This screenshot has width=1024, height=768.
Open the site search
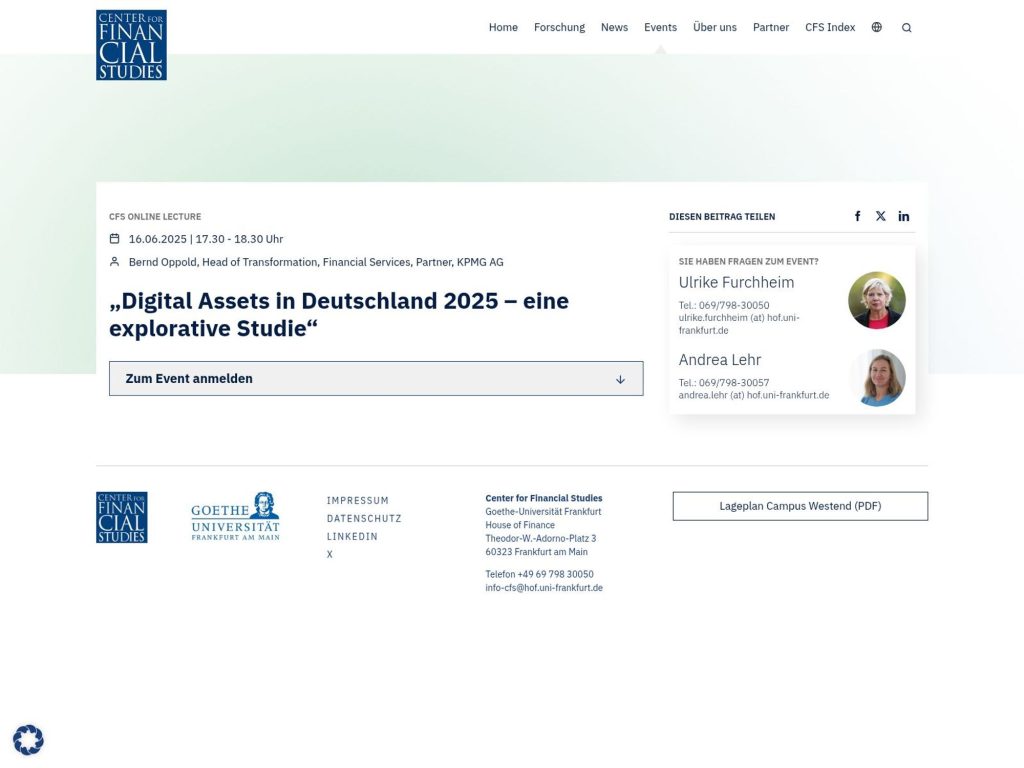[906, 27]
